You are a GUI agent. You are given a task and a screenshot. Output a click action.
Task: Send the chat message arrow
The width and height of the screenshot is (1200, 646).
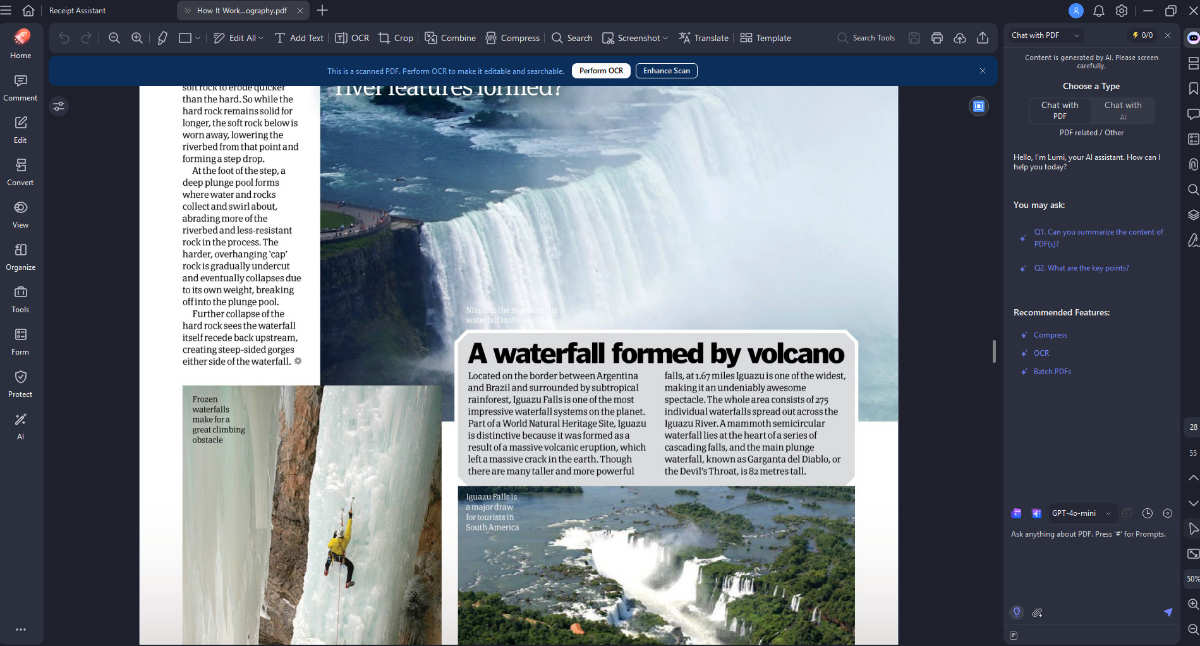tap(1167, 612)
